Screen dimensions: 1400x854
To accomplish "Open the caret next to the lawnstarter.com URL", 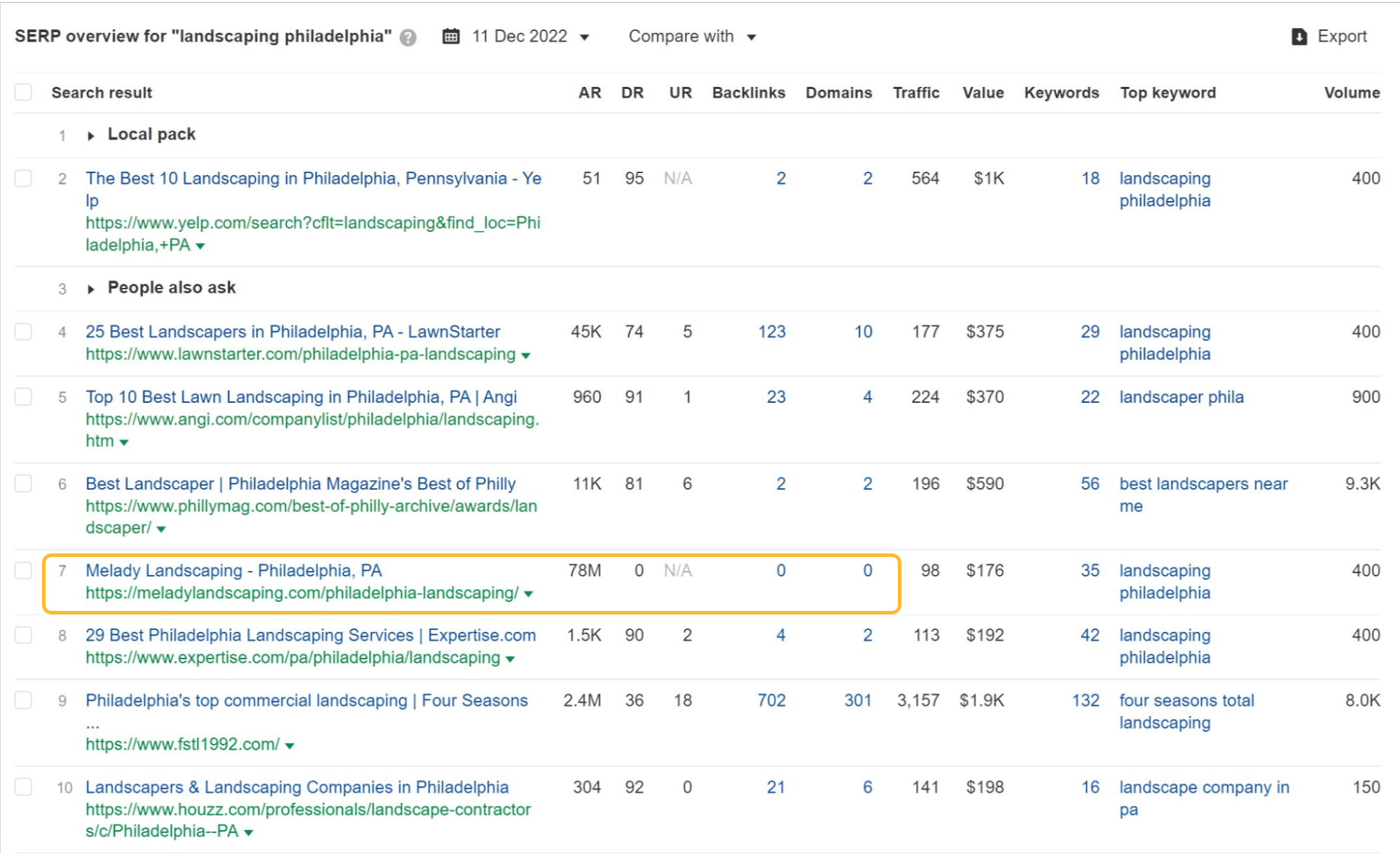I will [x=525, y=354].
